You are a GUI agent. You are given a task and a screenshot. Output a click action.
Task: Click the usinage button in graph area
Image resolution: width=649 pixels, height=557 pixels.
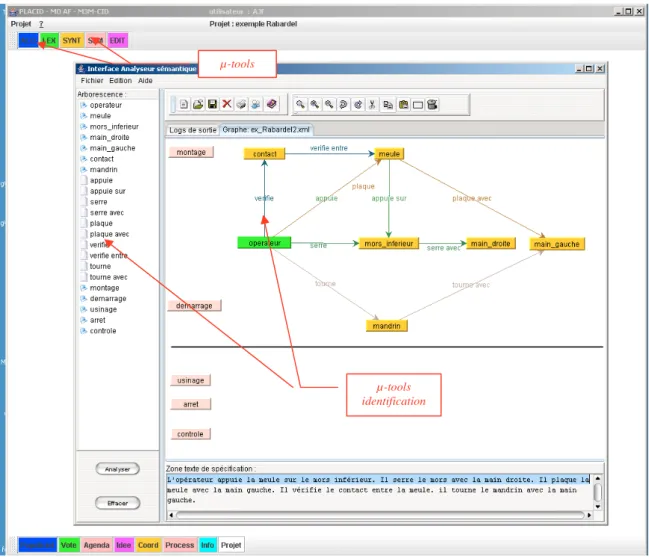(191, 380)
